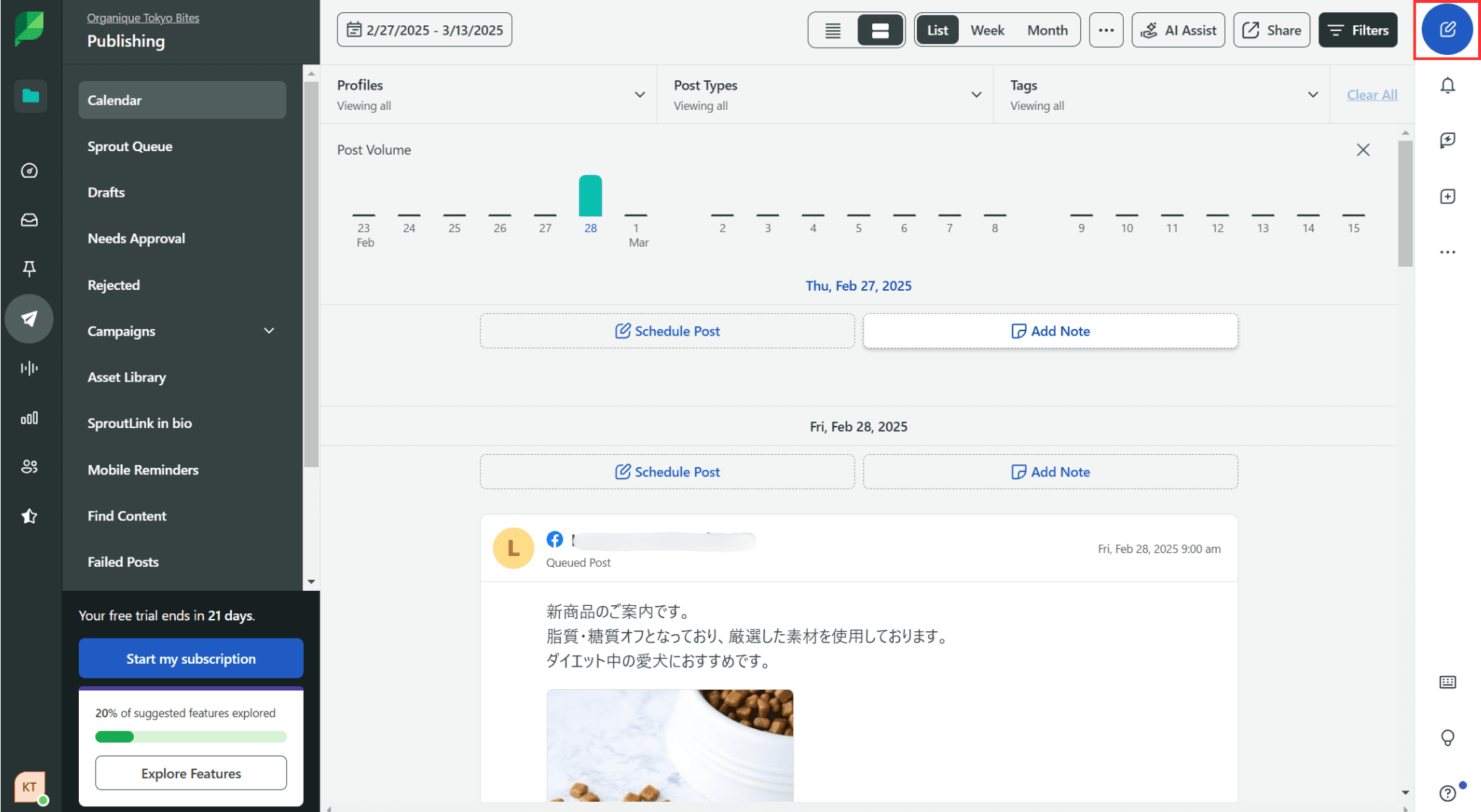
Task: Open Sprout Queue in sidebar
Action: click(130, 146)
